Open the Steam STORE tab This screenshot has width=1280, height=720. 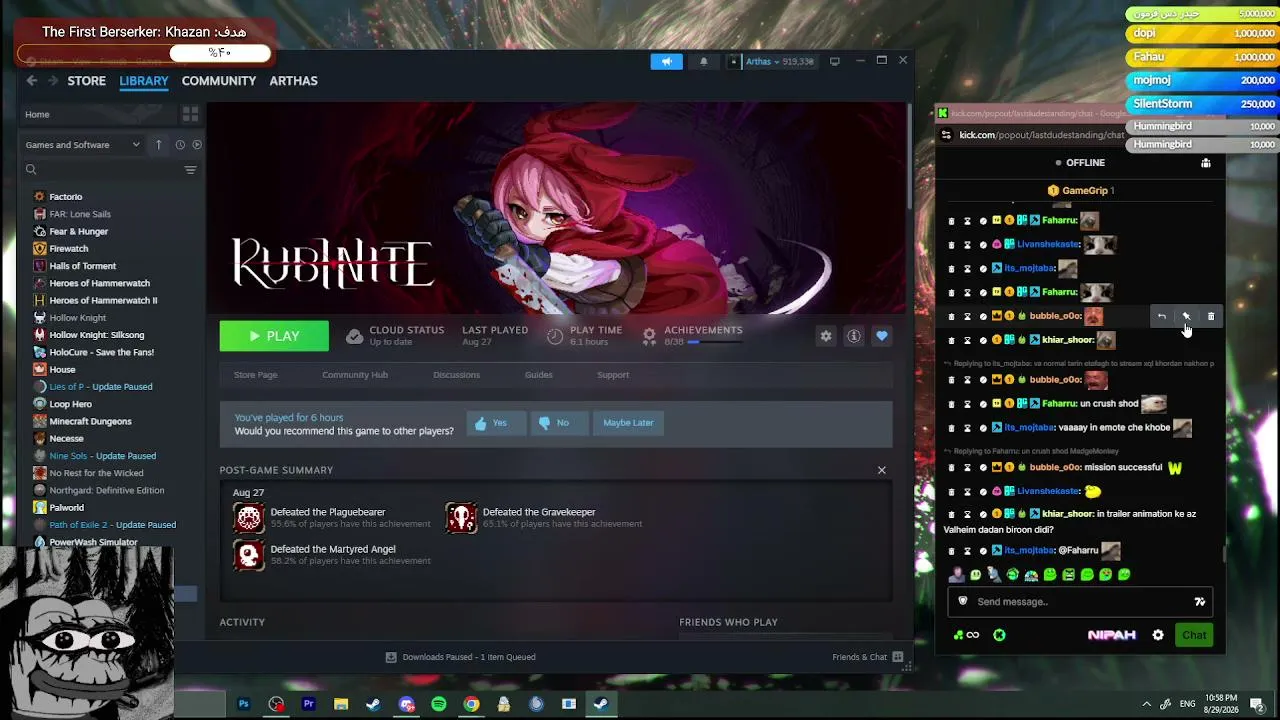(x=86, y=81)
